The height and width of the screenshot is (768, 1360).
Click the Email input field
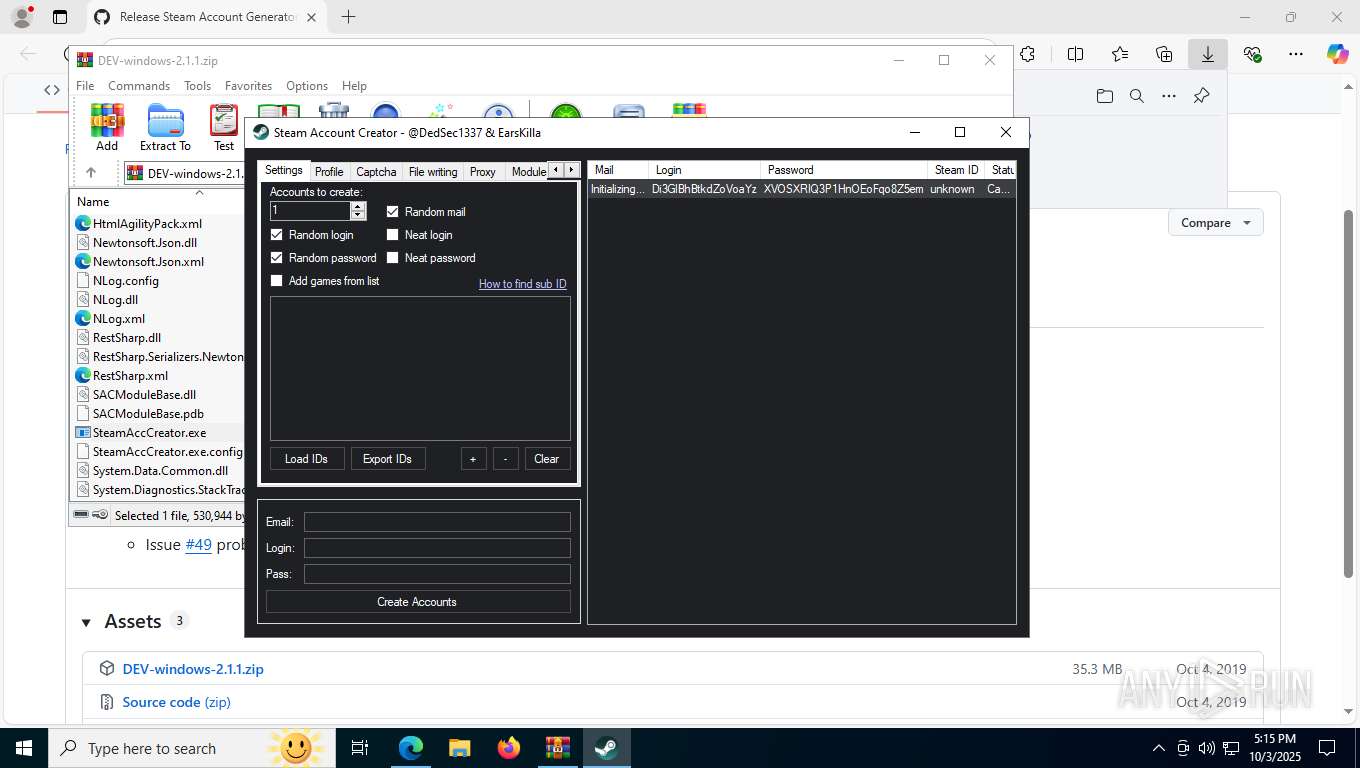(x=437, y=522)
